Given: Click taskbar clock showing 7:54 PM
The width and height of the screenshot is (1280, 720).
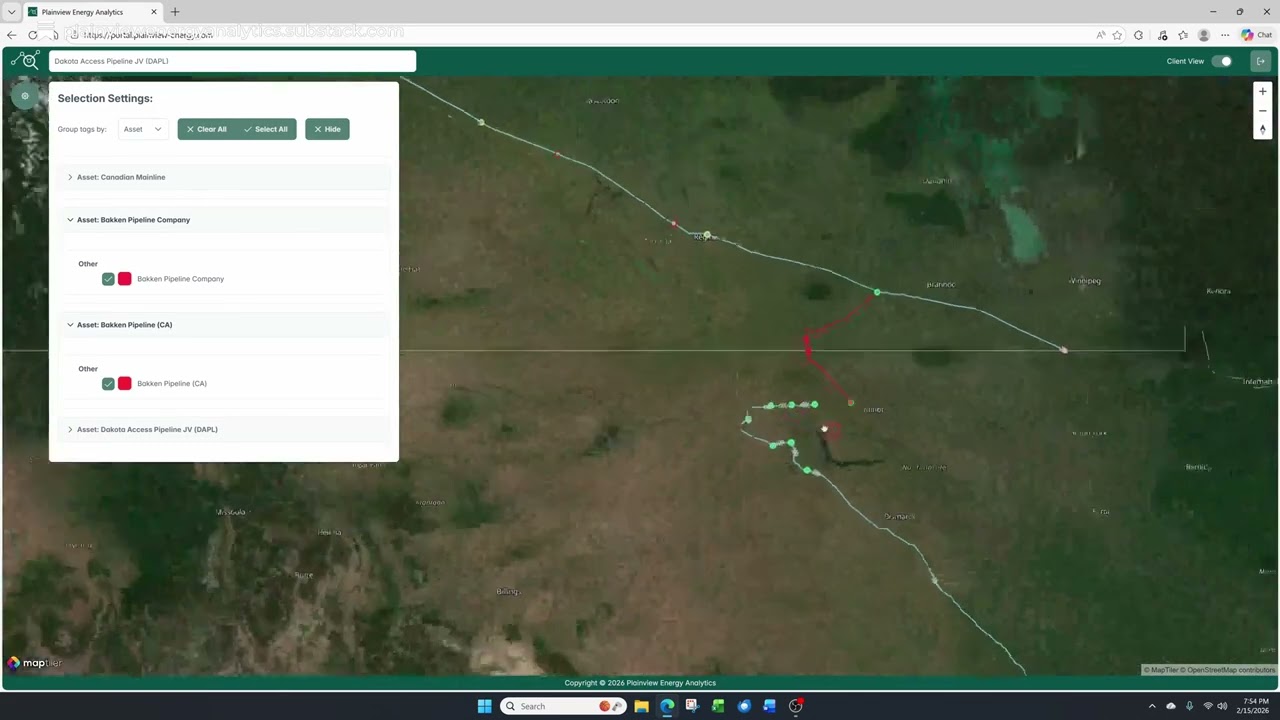Looking at the screenshot, I should (1255, 706).
